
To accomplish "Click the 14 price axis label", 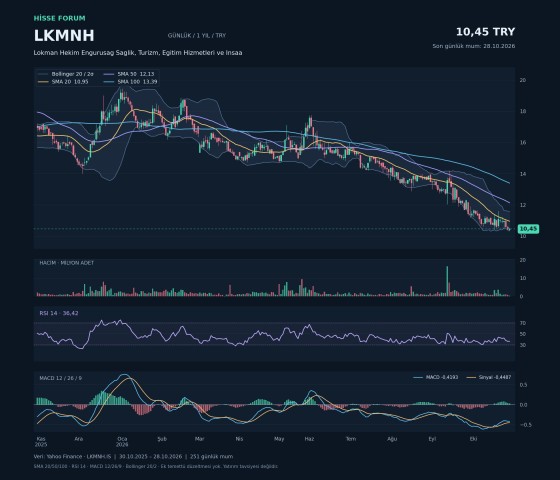I will [522, 174].
